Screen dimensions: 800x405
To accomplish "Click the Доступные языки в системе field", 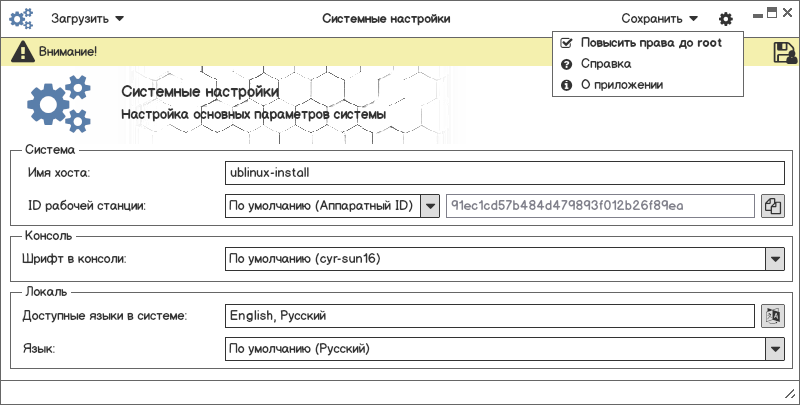I will coord(489,316).
